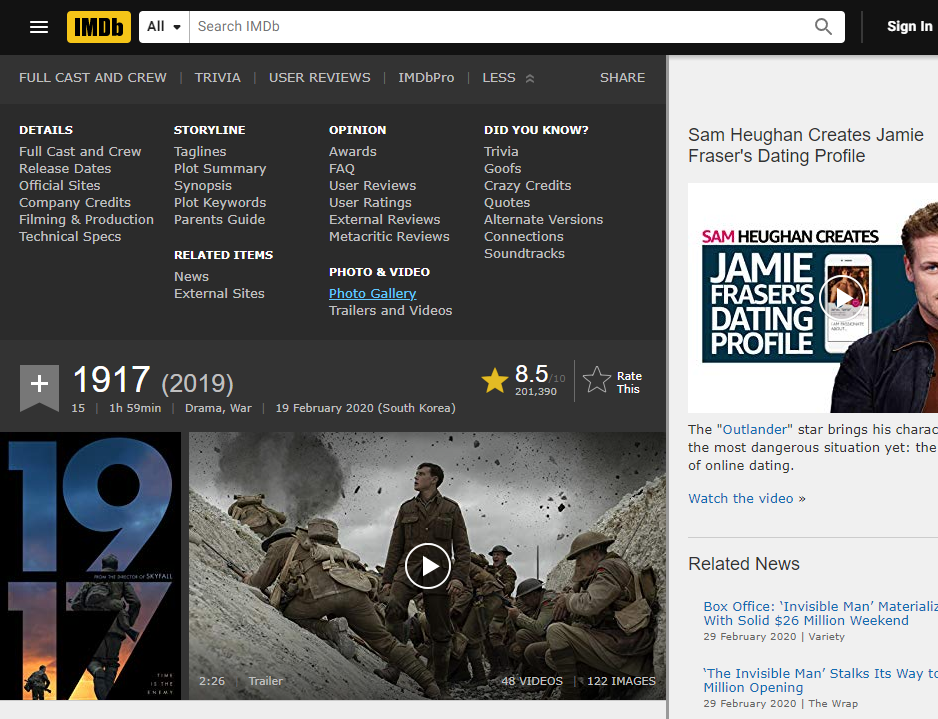Click the search magnifier icon
The height and width of the screenshot is (719, 938).
click(x=823, y=27)
